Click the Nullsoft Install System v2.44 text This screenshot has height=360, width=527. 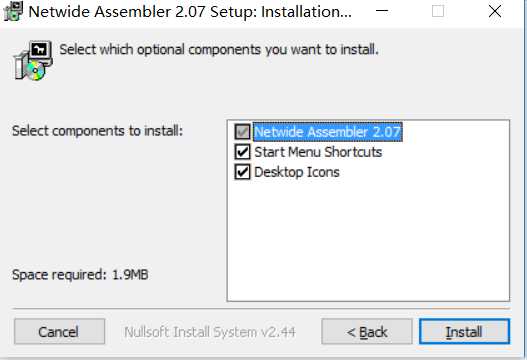pyautogui.click(x=210, y=332)
